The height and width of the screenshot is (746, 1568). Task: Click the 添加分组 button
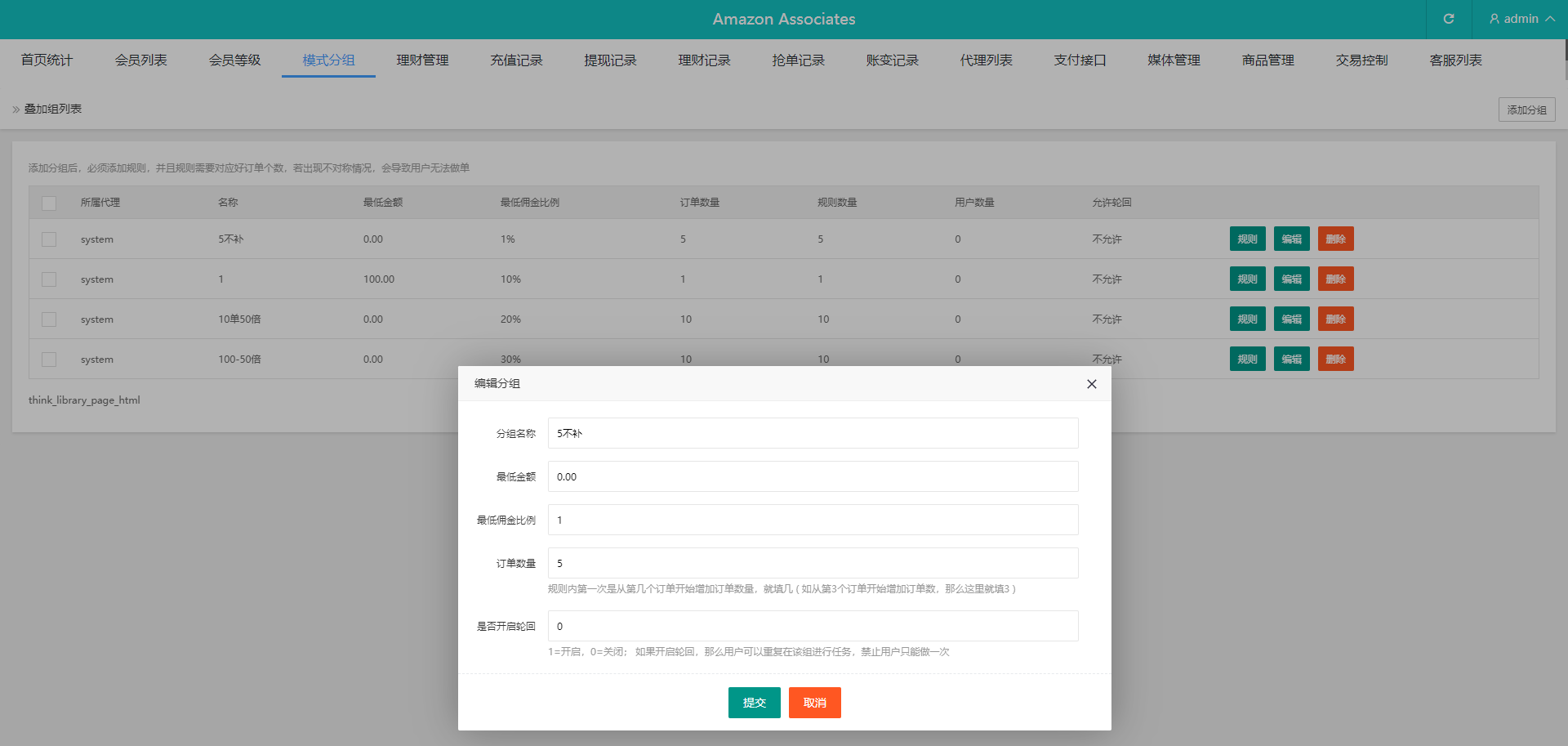point(1526,109)
